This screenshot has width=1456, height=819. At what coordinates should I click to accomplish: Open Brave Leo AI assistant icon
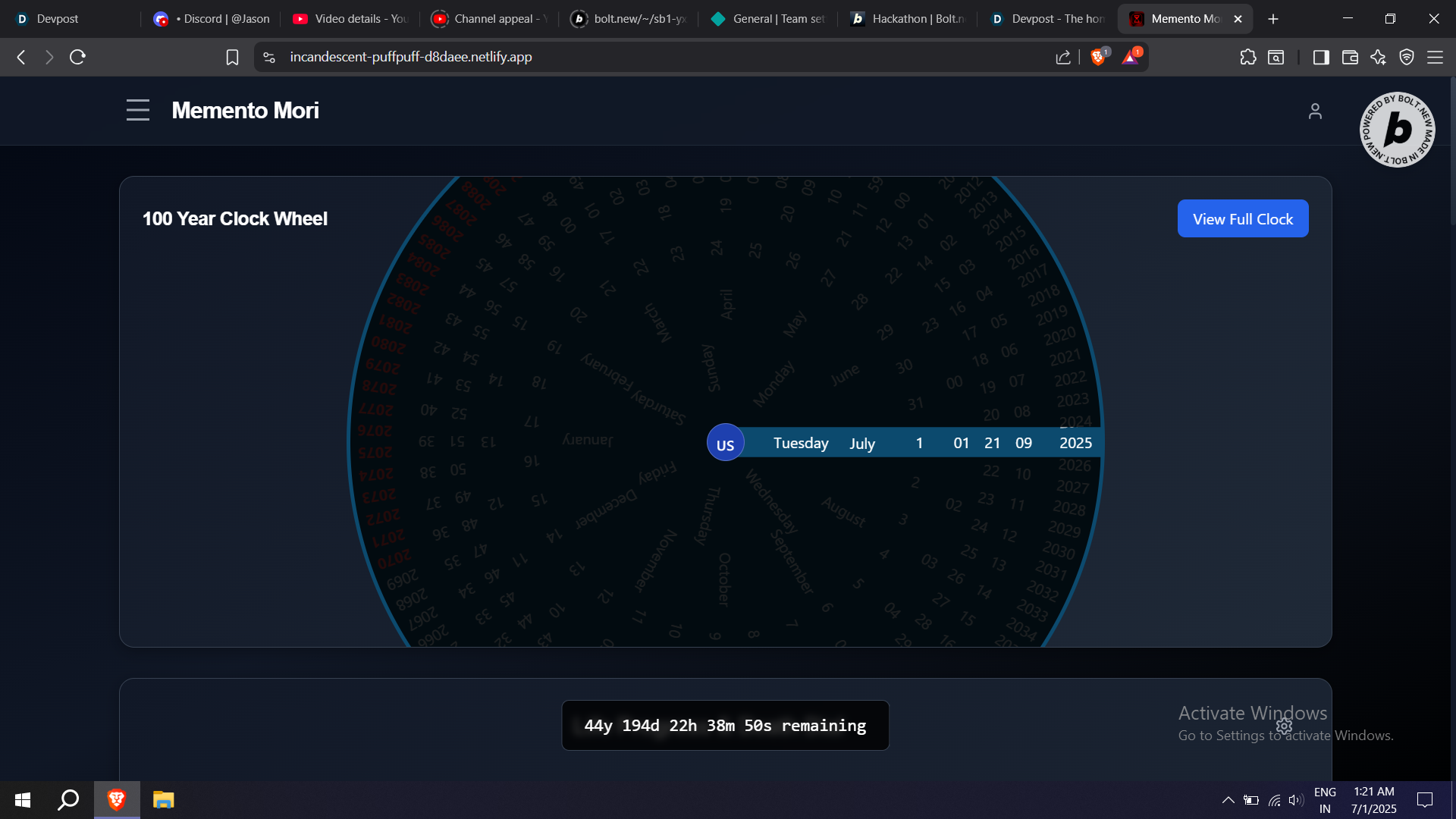(1378, 57)
